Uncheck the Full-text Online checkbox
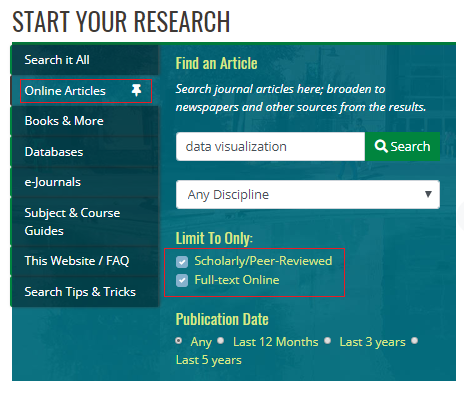The width and height of the screenshot is (464, 394). pyautogui.click(x=182, y=280)
